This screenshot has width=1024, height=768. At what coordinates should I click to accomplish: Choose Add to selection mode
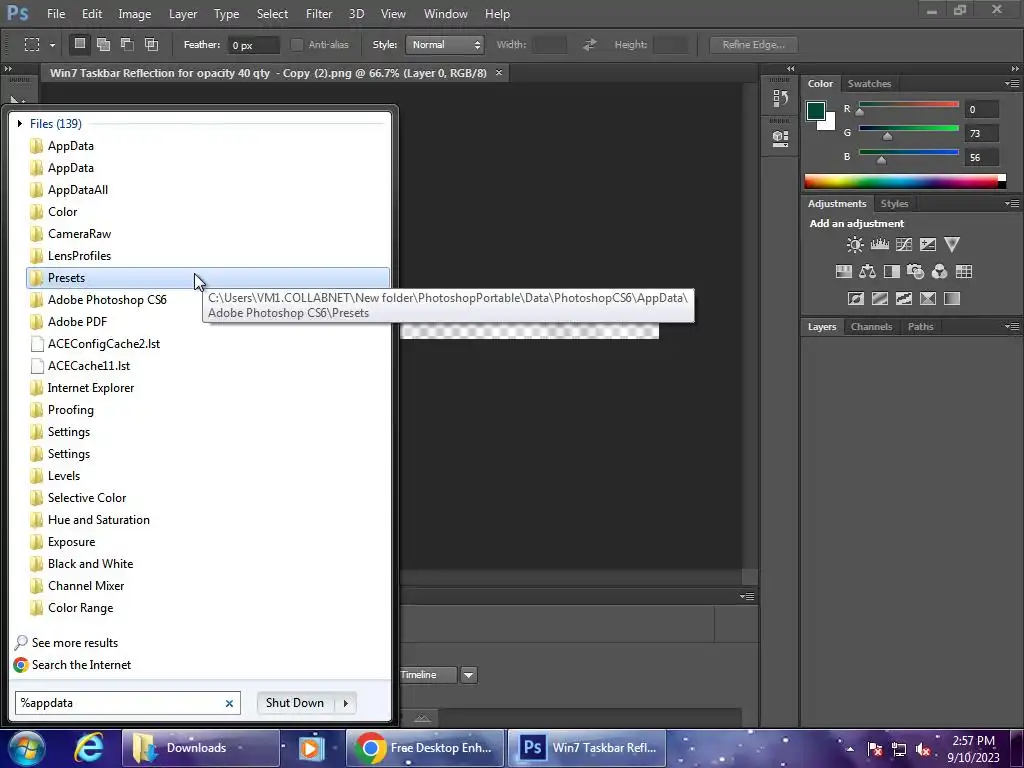[103, 44]
